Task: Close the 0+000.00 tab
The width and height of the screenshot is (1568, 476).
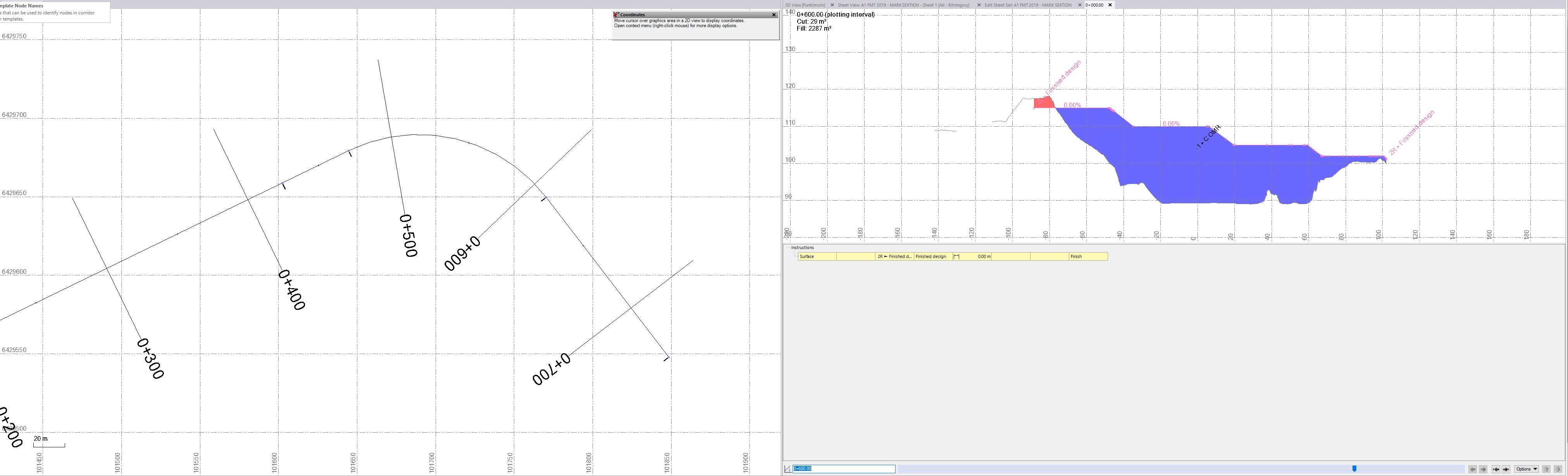Action: pyautogui.click(x=1110, y=5)
